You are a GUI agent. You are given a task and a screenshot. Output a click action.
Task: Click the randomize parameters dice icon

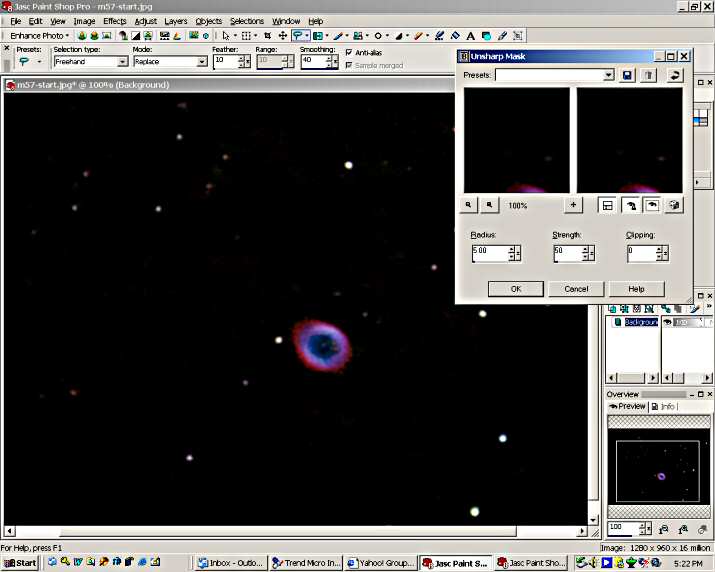675,205
